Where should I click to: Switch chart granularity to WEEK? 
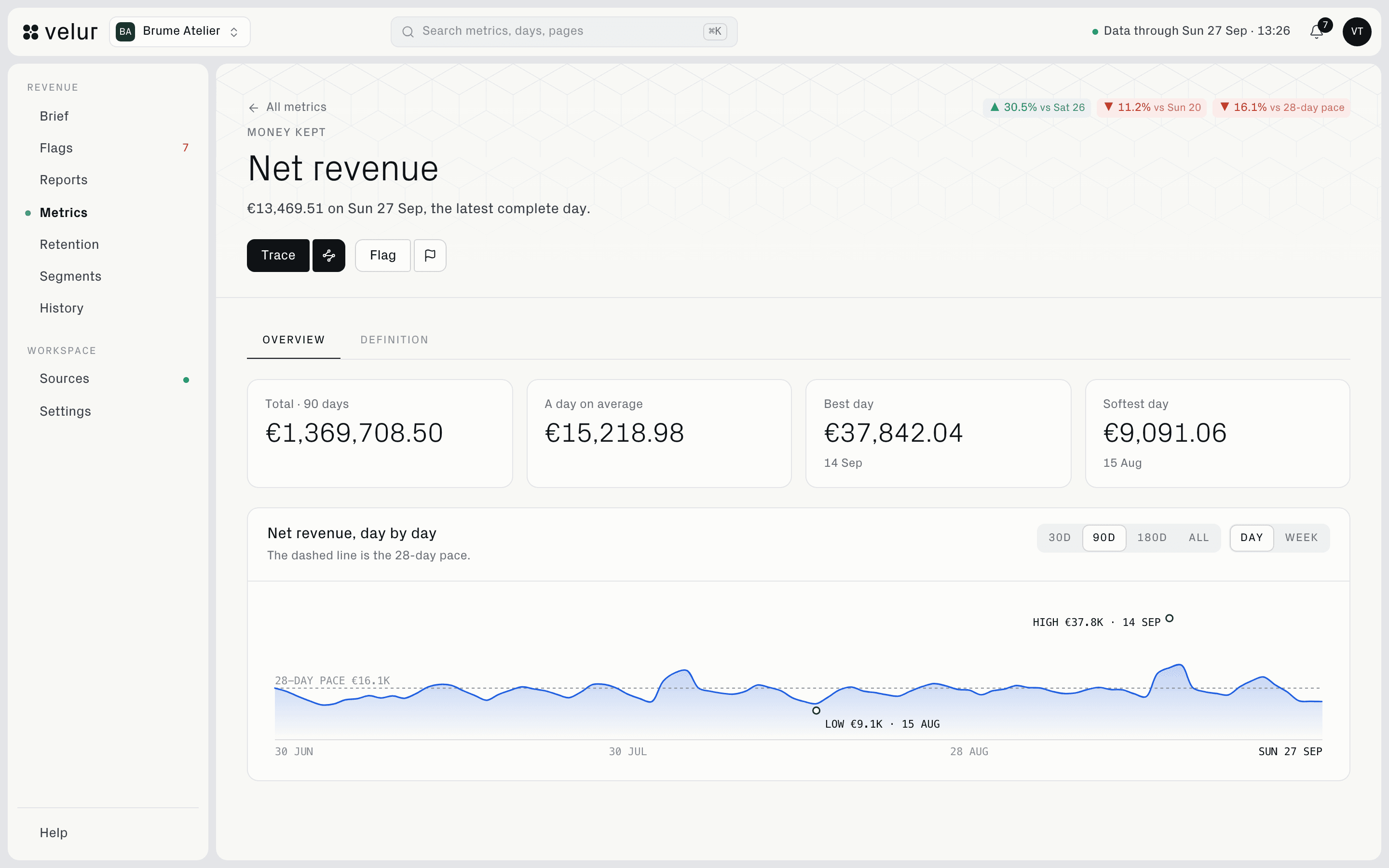point(1301,538)
